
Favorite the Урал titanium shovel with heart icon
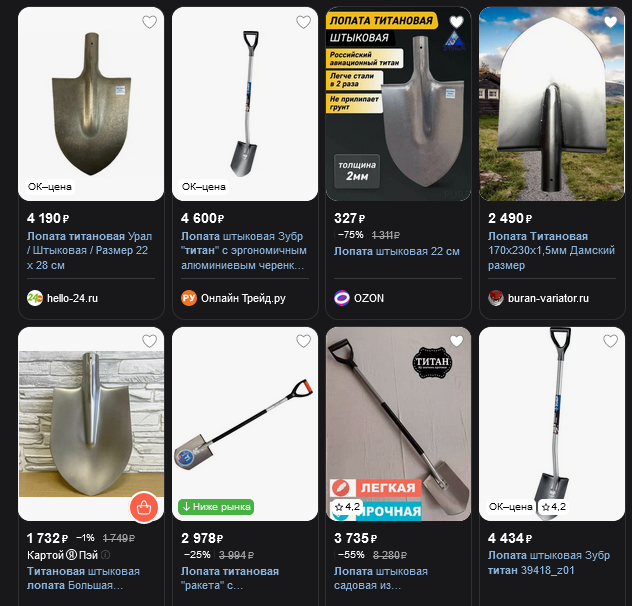[150, 22]
